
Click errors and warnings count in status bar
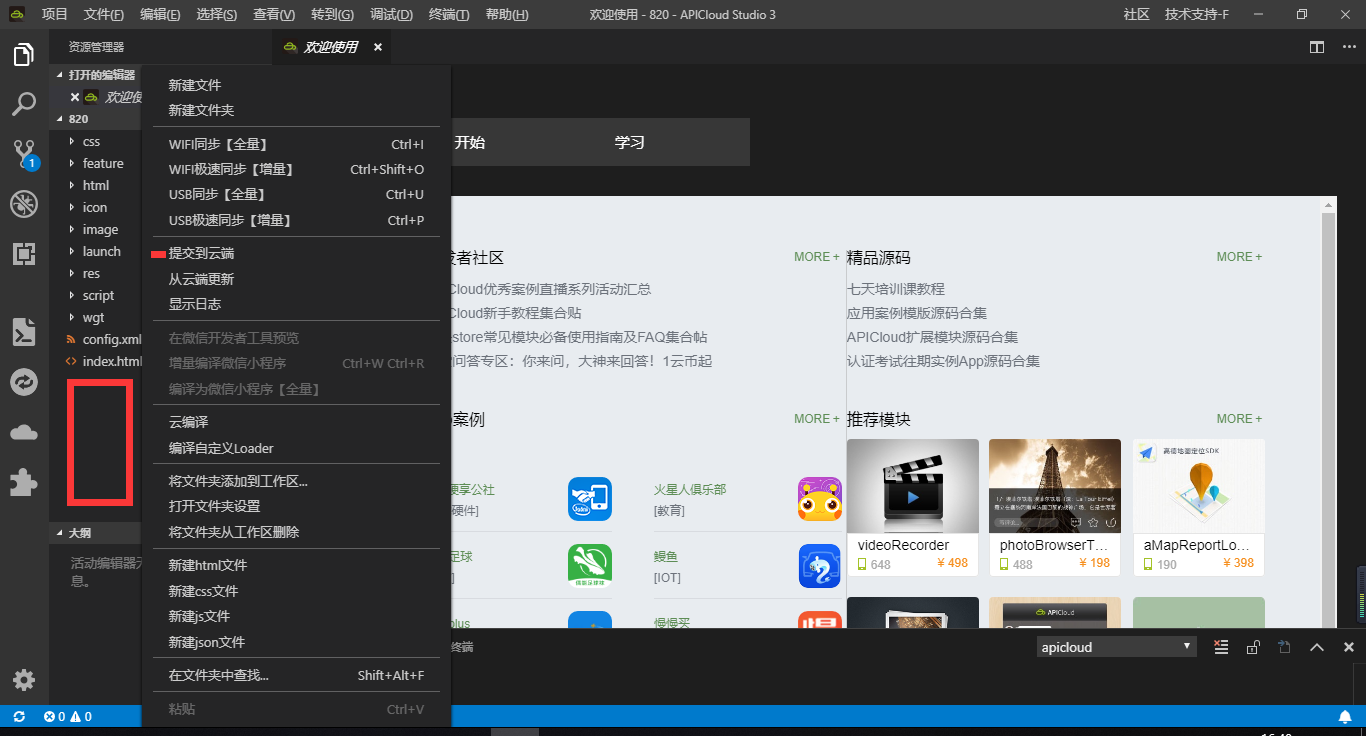[68, 716]
